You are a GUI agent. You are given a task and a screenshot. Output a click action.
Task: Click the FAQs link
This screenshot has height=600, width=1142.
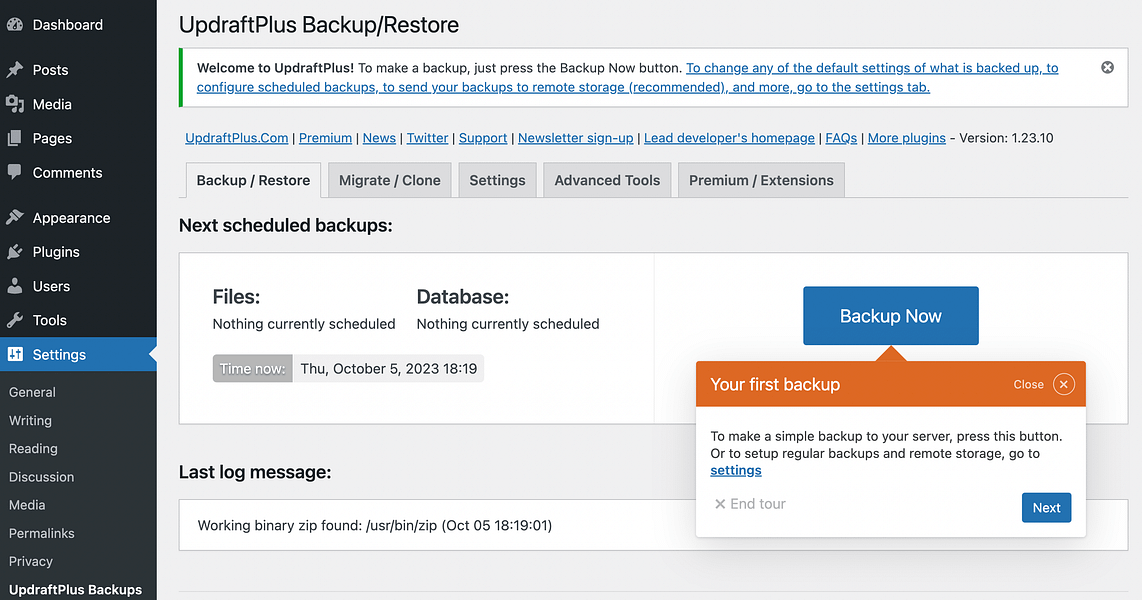tap(841, 138)
